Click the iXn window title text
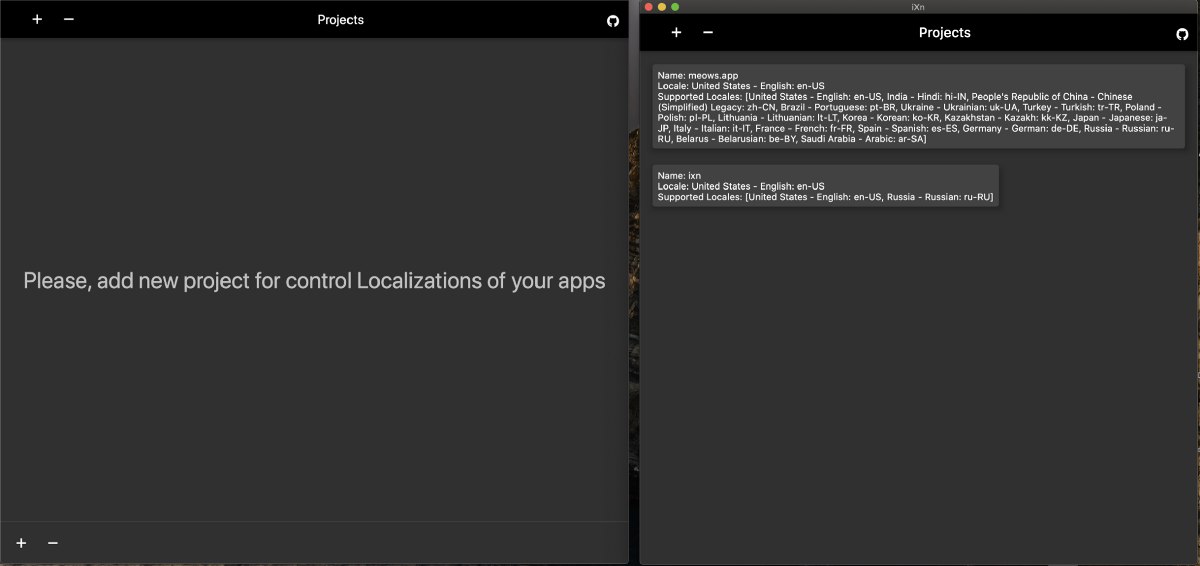 [x=918, y=7]
